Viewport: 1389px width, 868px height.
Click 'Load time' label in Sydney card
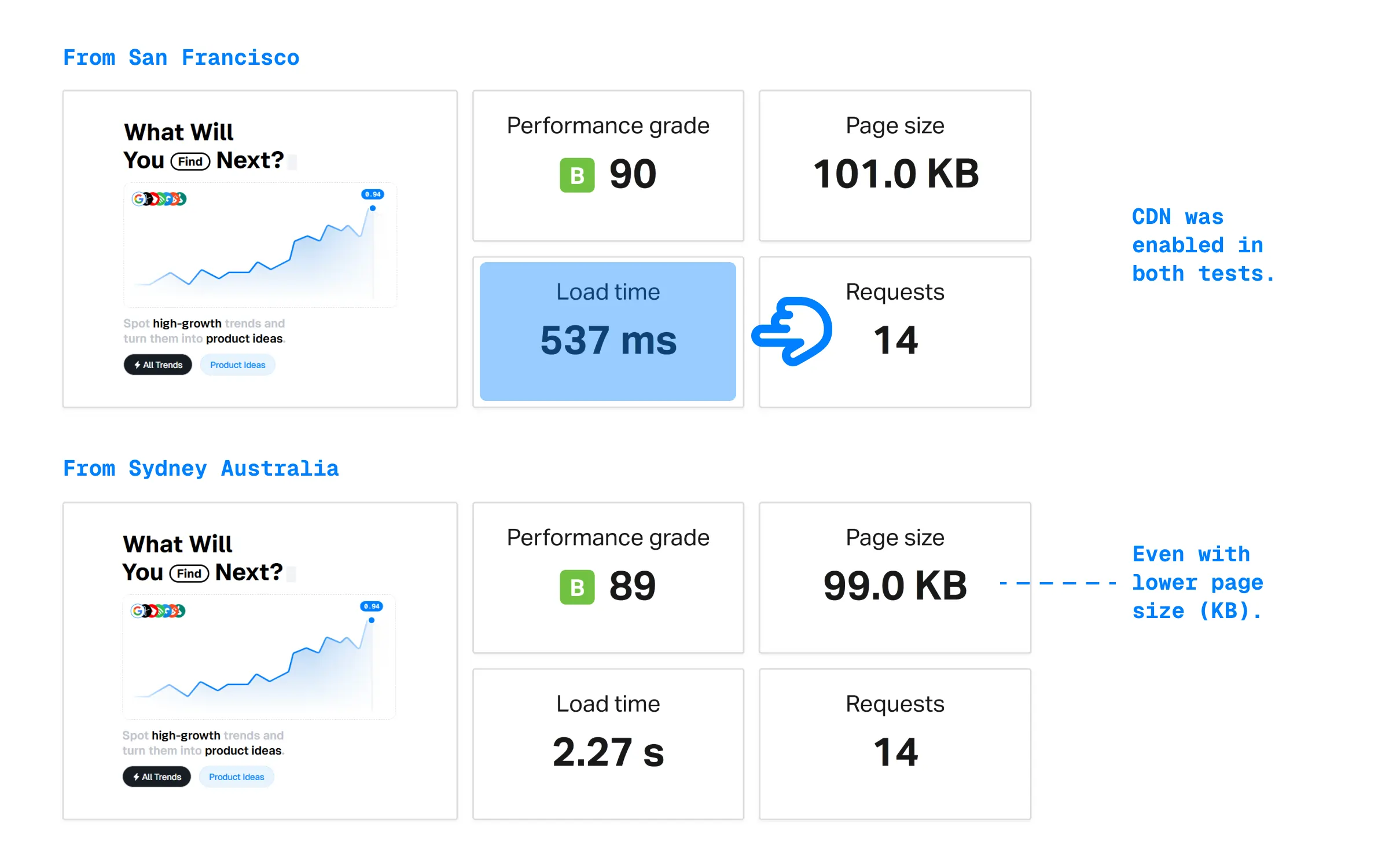pyautogui.click(x=608, y=704)
